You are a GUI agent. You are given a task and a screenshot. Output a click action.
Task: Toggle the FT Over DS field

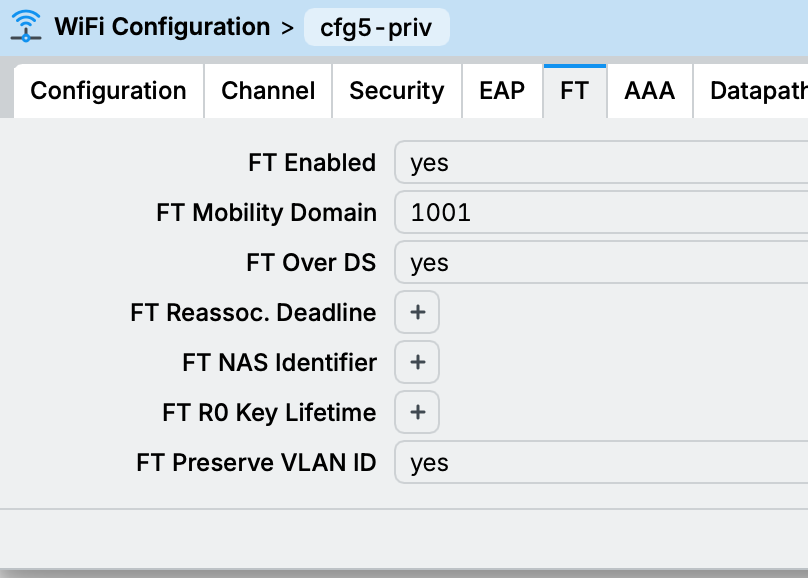[x=601, y=262]
